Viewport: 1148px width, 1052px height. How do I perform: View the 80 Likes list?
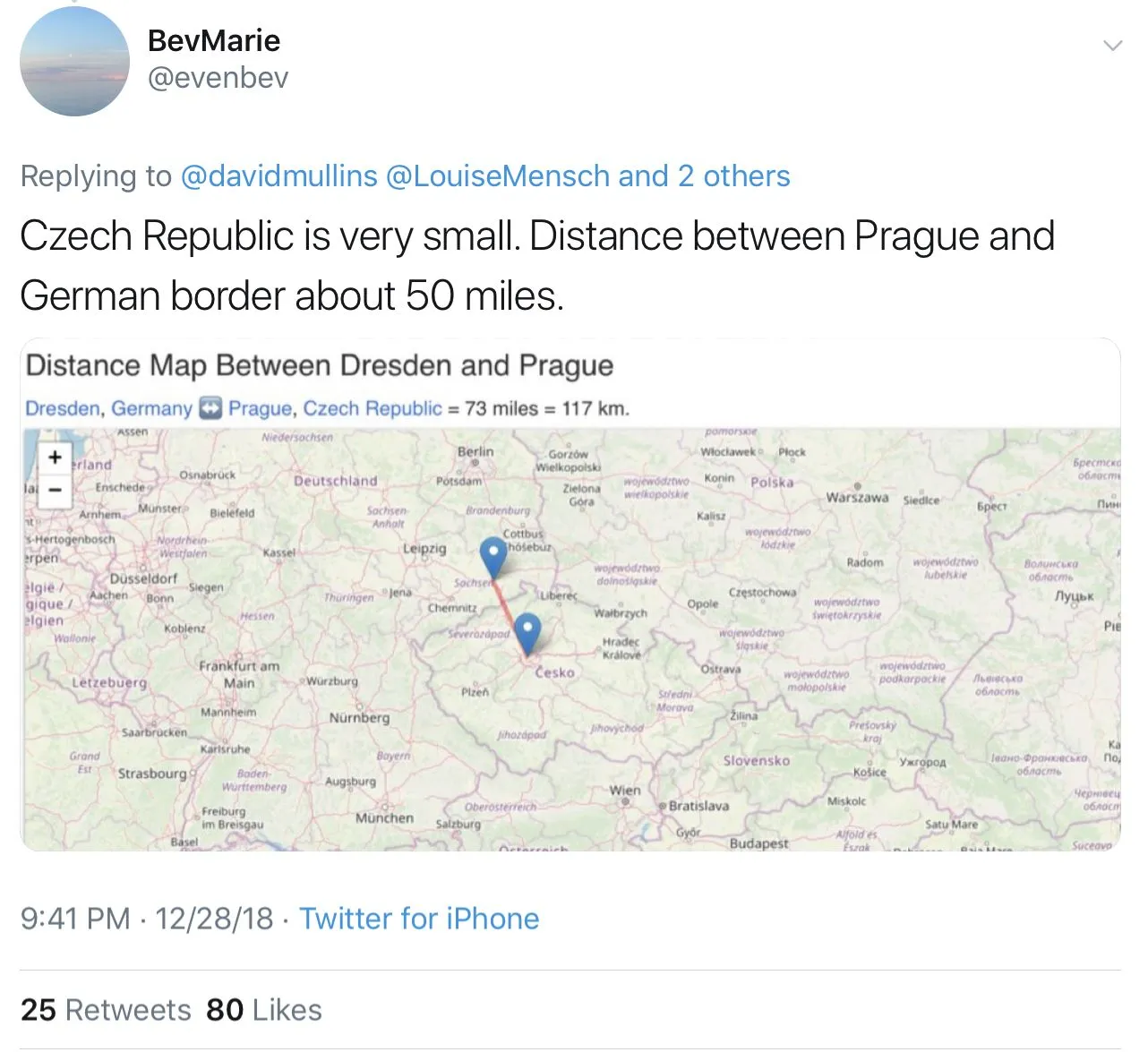pos(264,1010)
